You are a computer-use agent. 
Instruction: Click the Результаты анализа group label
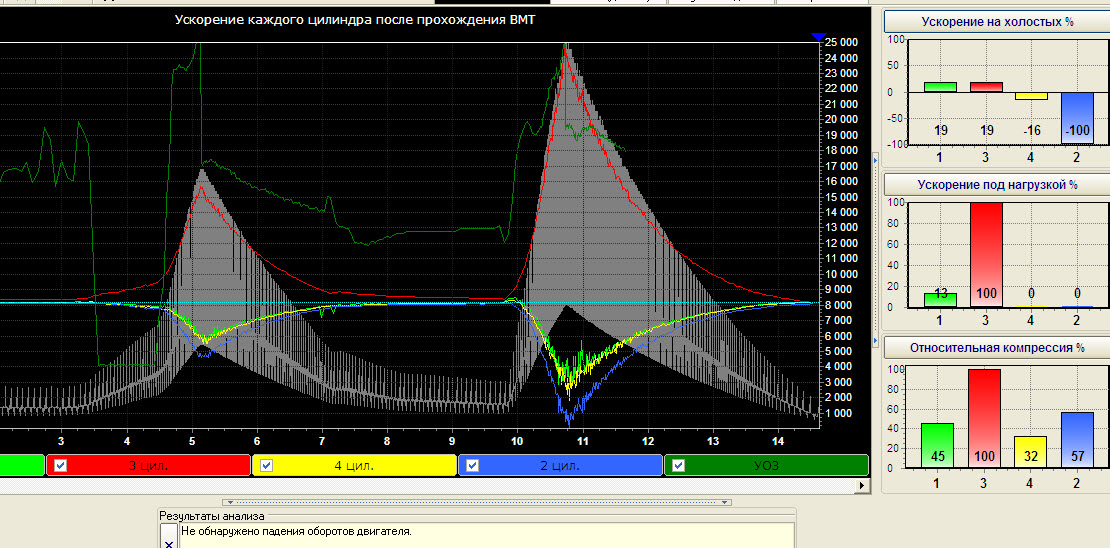click(x=211, y=516)
